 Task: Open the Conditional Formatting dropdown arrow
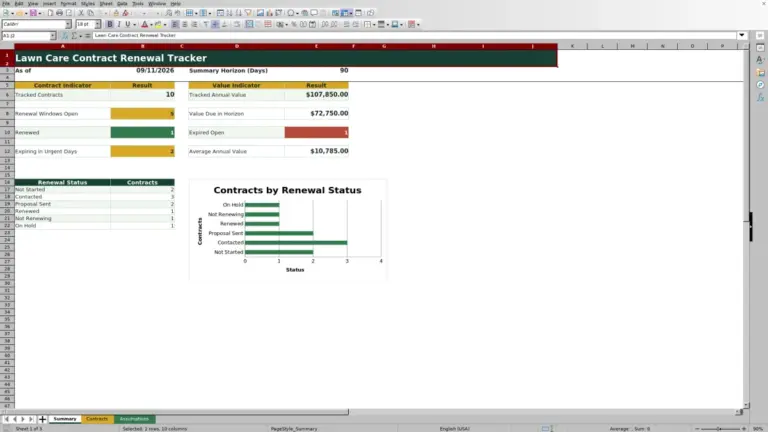click(x=418, y=24)
